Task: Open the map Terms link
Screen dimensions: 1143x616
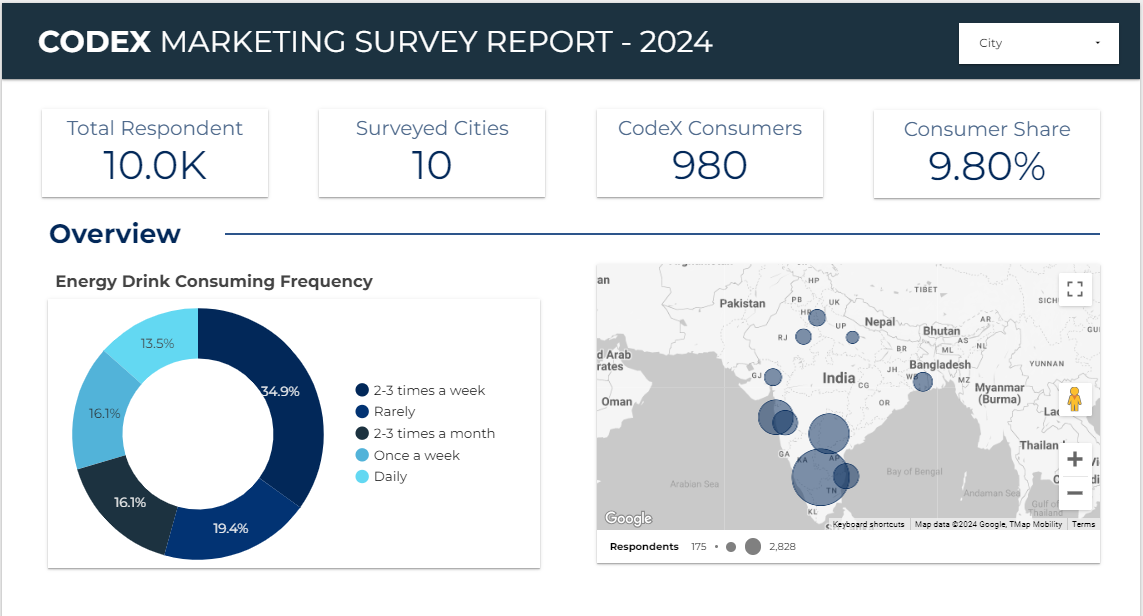Action: [x=1083, y=524]
